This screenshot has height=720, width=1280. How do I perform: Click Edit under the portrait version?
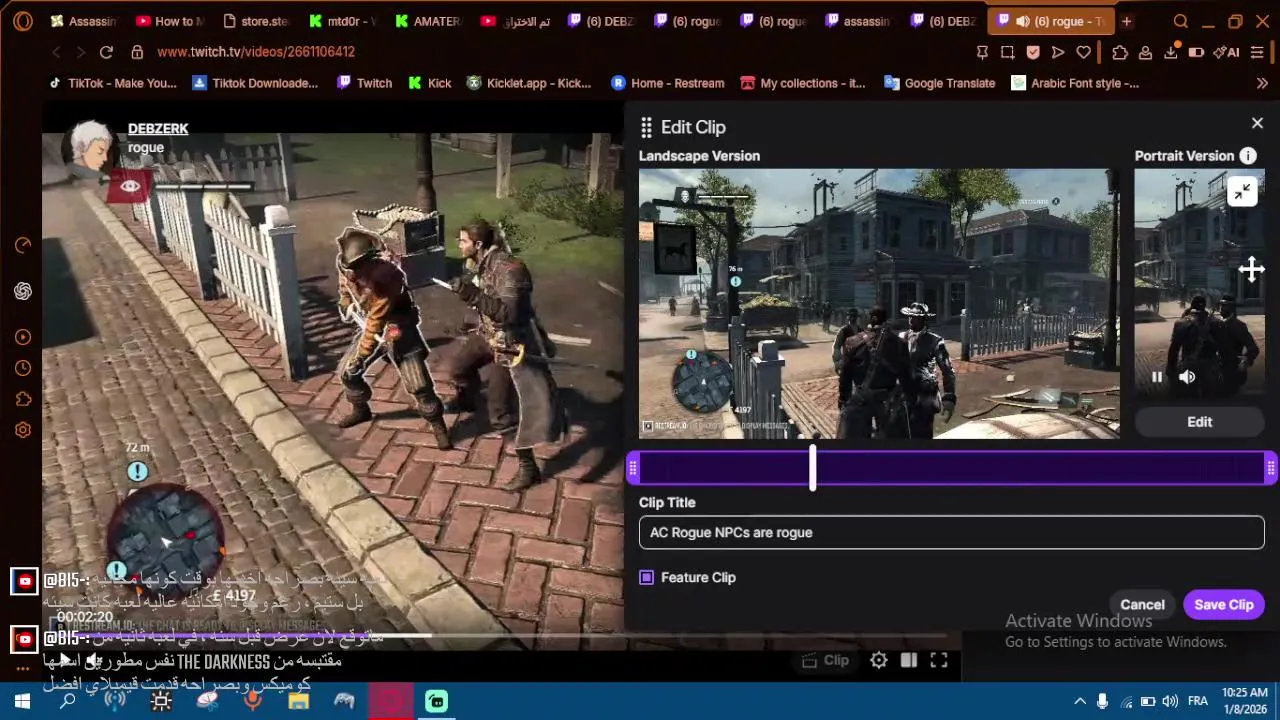click(1199, 422)
